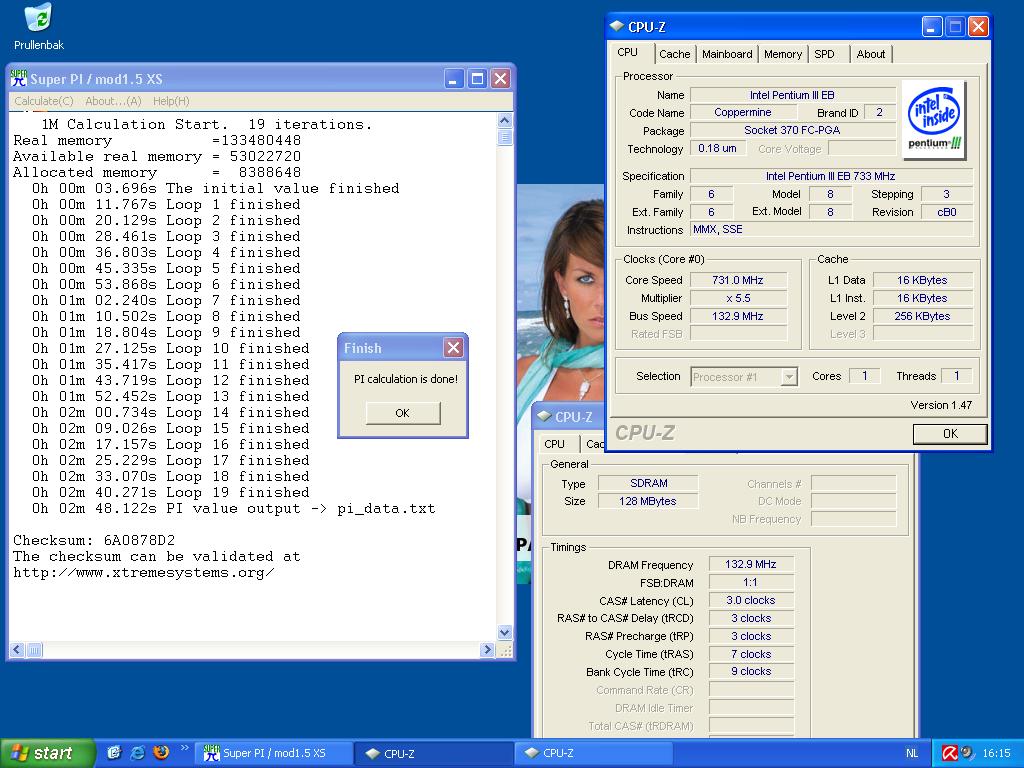The image size is (1024, 768).
Task: Click the Bank Cycle Time 9 clocks field
Action: [x=751, y=671]
